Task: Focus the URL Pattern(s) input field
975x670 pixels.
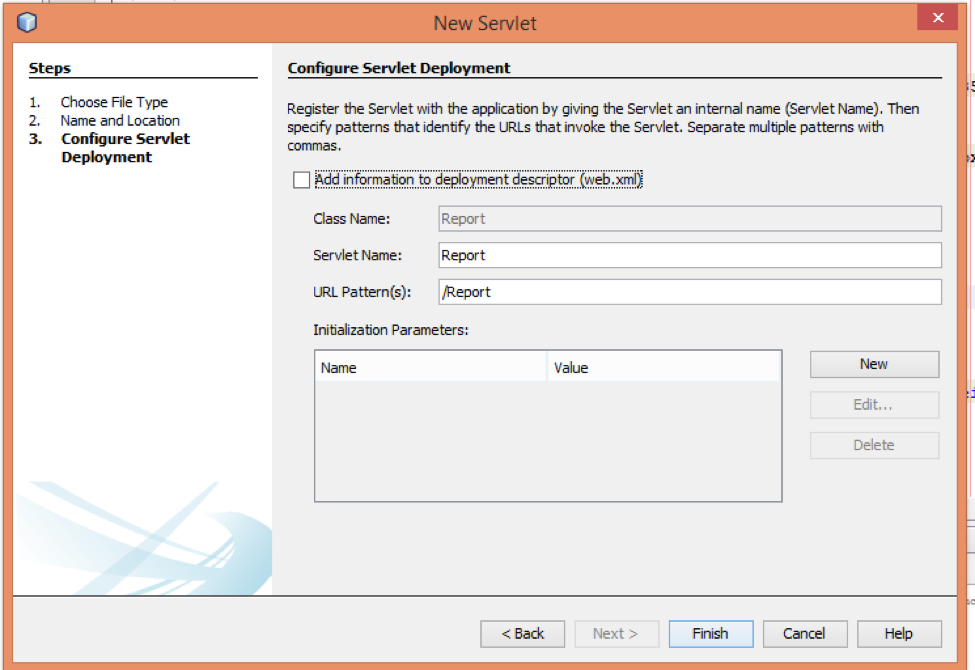Action: tap(690, 292)
